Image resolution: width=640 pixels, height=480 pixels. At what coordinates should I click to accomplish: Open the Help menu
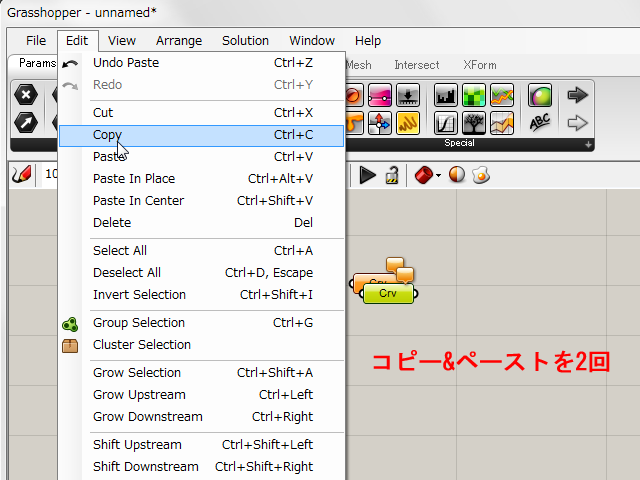click(x=368, y=40)
